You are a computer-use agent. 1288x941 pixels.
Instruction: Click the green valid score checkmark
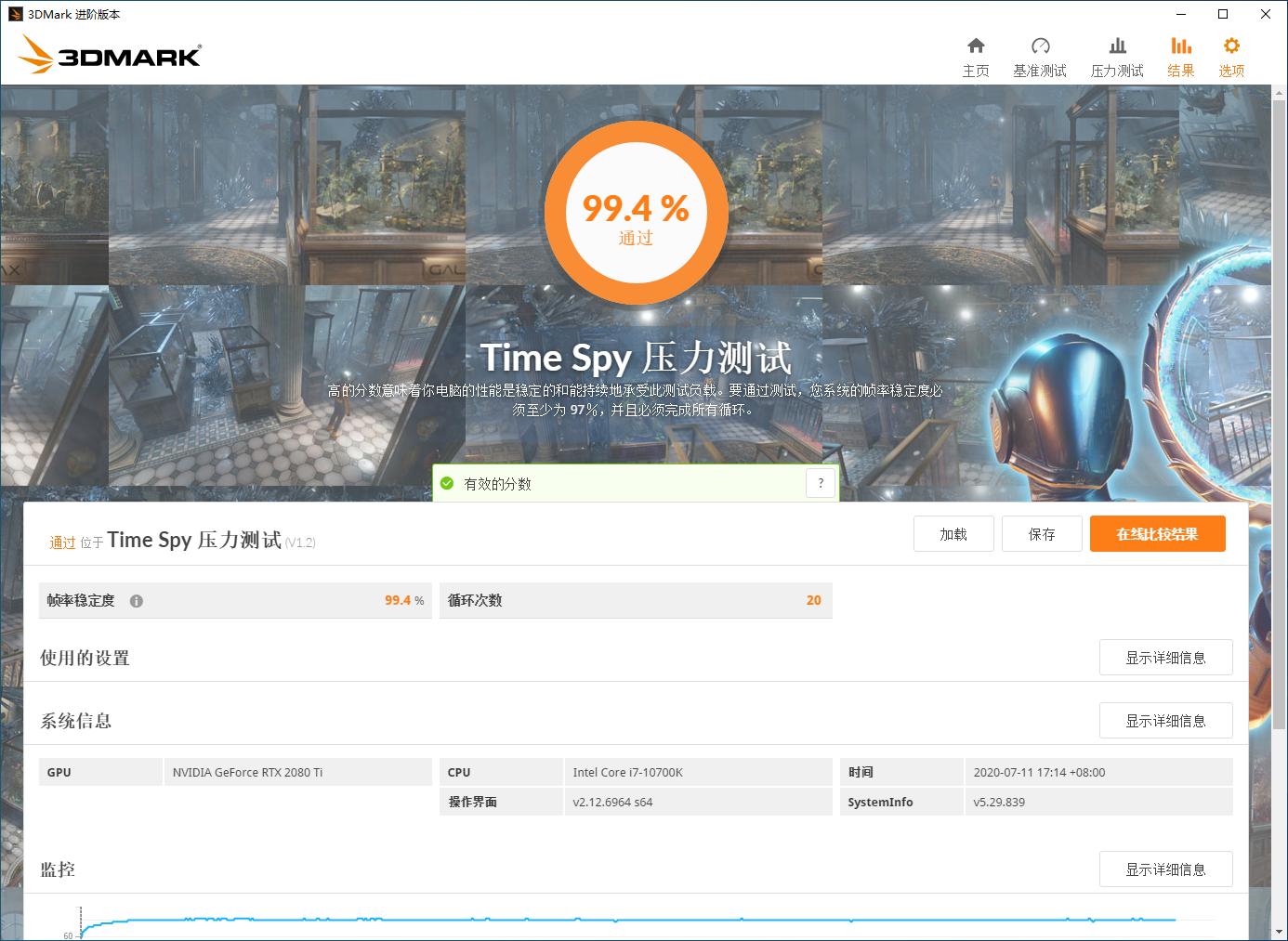tap(447, 483)
